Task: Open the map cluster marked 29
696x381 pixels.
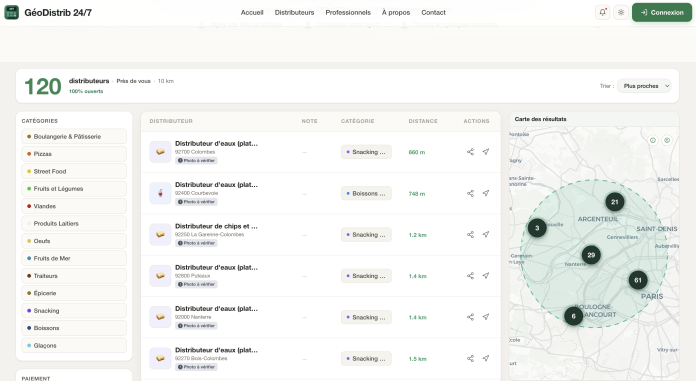Action: coord(591,255)
